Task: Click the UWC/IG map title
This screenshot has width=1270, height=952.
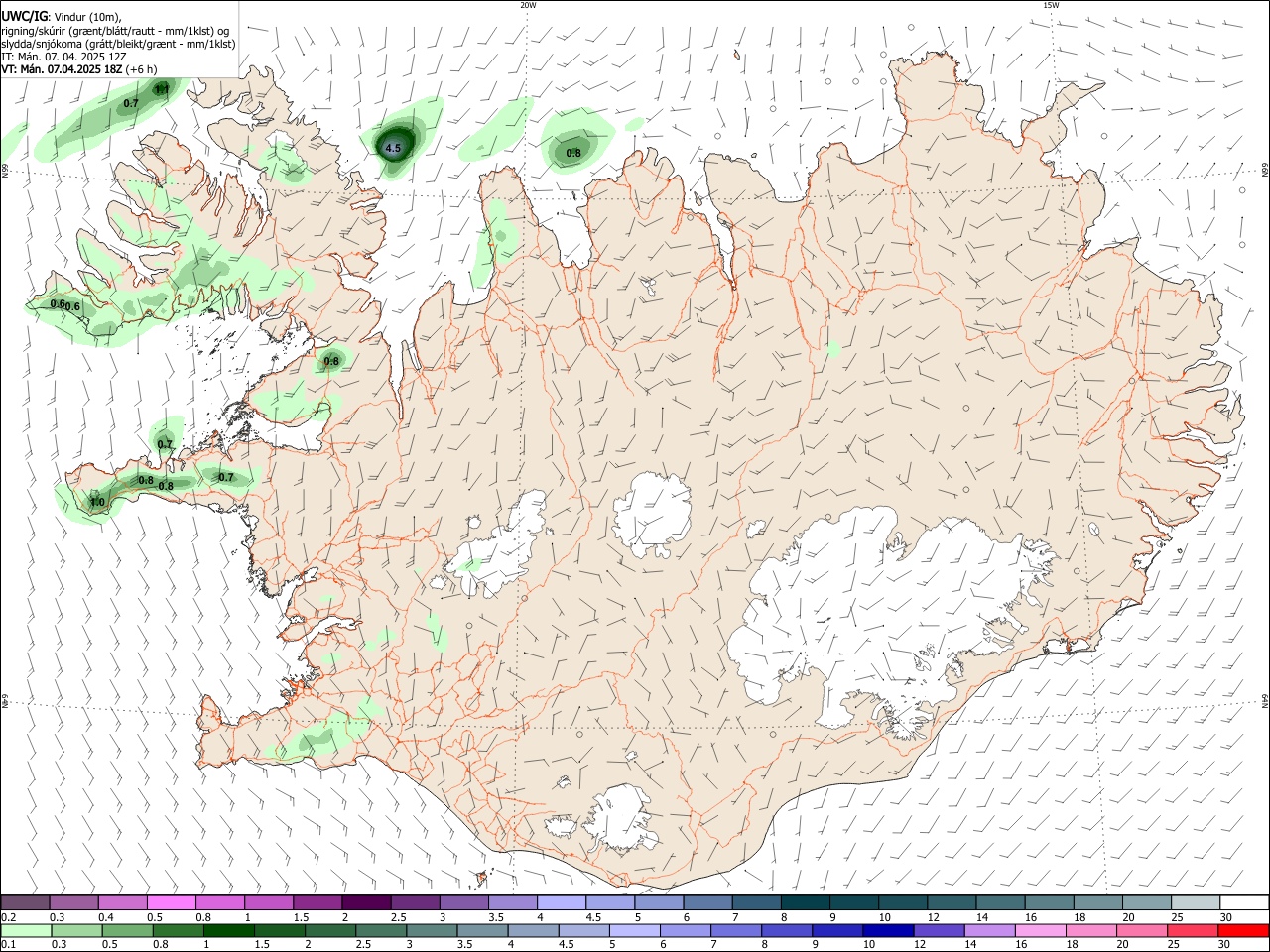Action: 24,16
